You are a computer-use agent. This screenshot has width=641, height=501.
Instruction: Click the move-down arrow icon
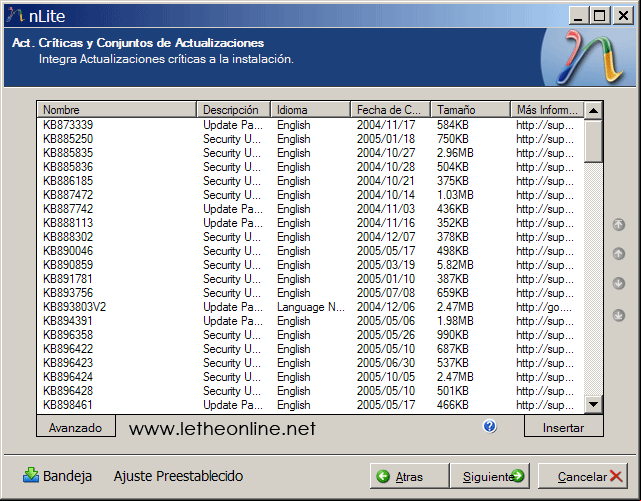coord(619,283)
